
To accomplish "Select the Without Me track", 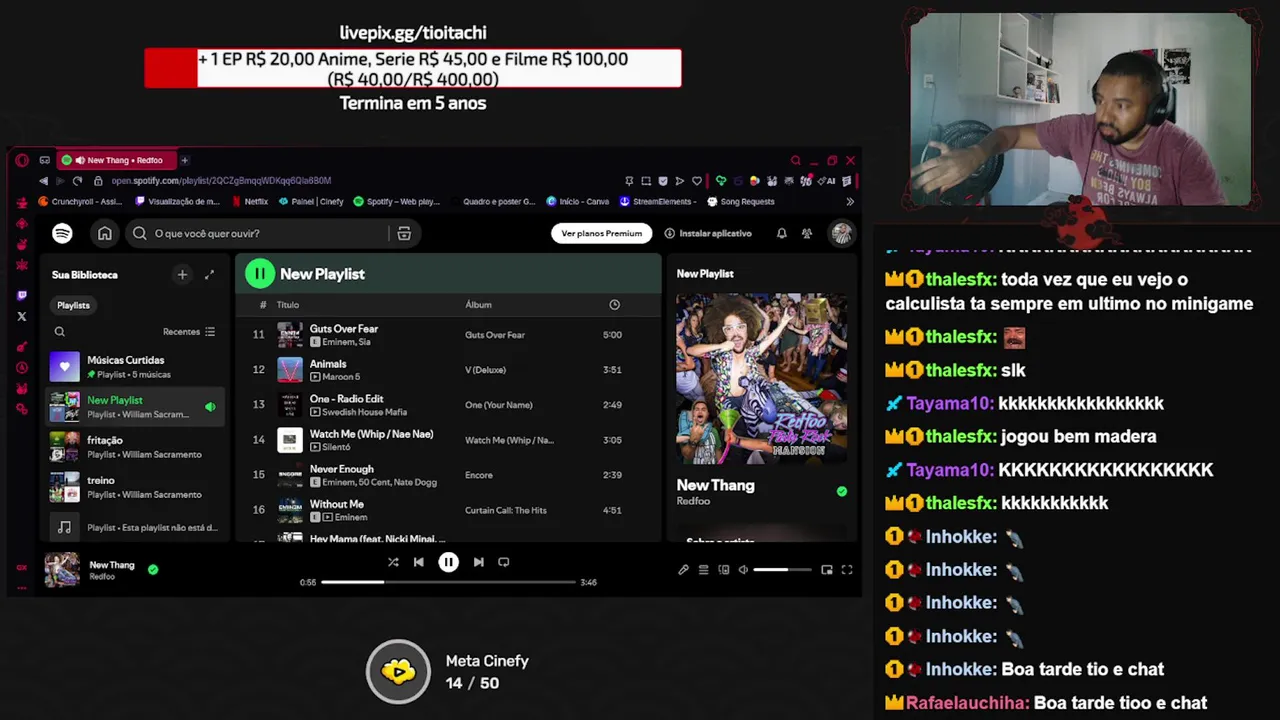I will tap(448, 510).
